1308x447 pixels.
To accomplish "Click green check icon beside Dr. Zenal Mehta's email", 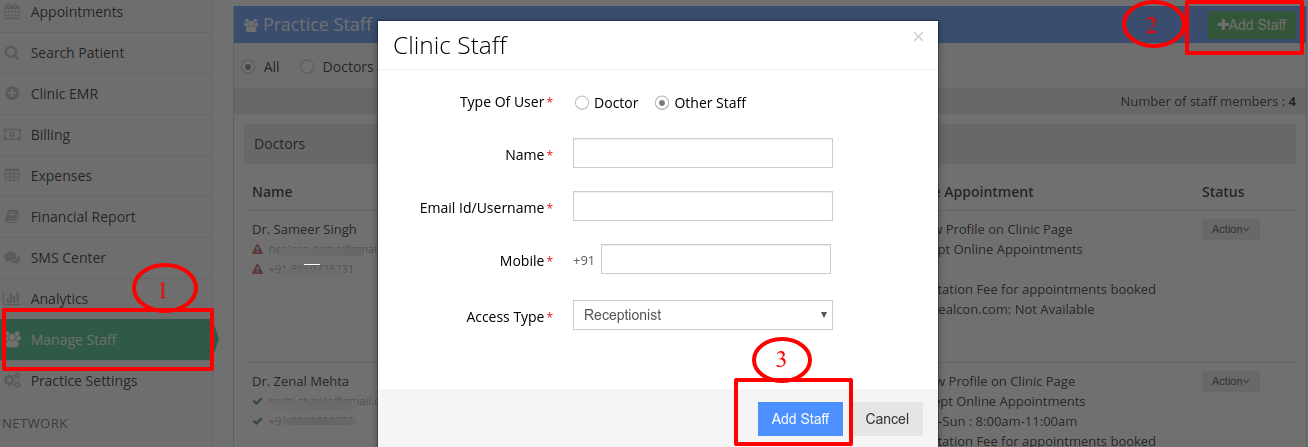I will pos(258,401).
